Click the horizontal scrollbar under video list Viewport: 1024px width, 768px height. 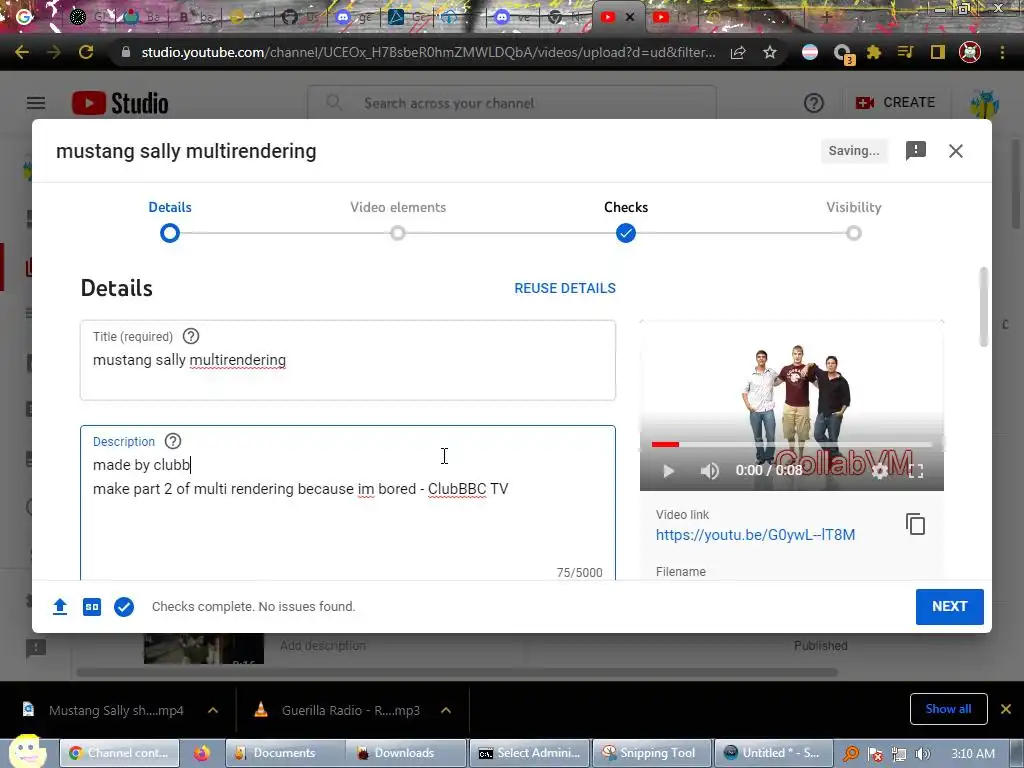(457, 672)
